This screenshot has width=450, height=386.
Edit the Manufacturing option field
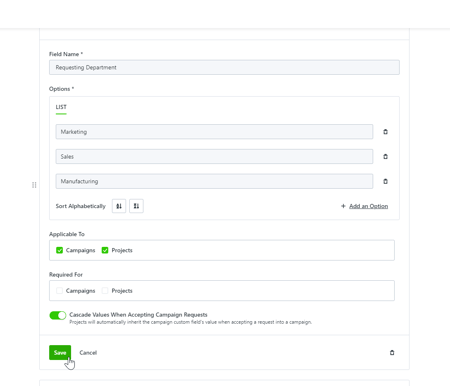tap(214, 181)
